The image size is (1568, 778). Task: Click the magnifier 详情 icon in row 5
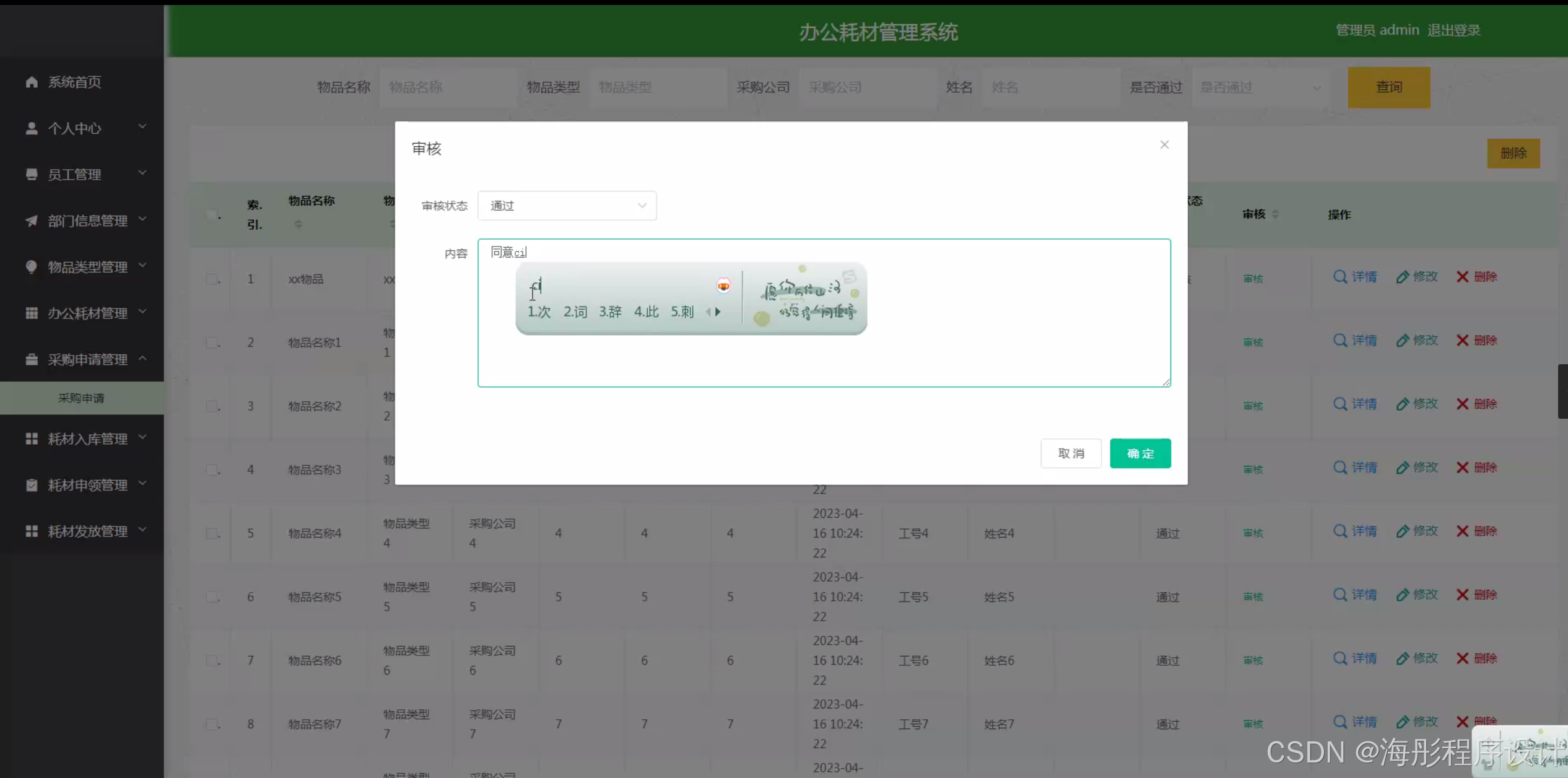click(1340, 531)
